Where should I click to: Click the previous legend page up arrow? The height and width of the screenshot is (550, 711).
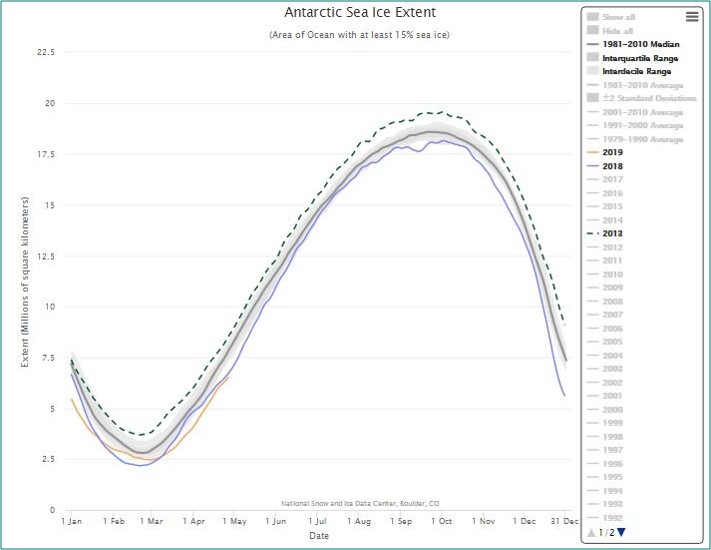(591, 532)
